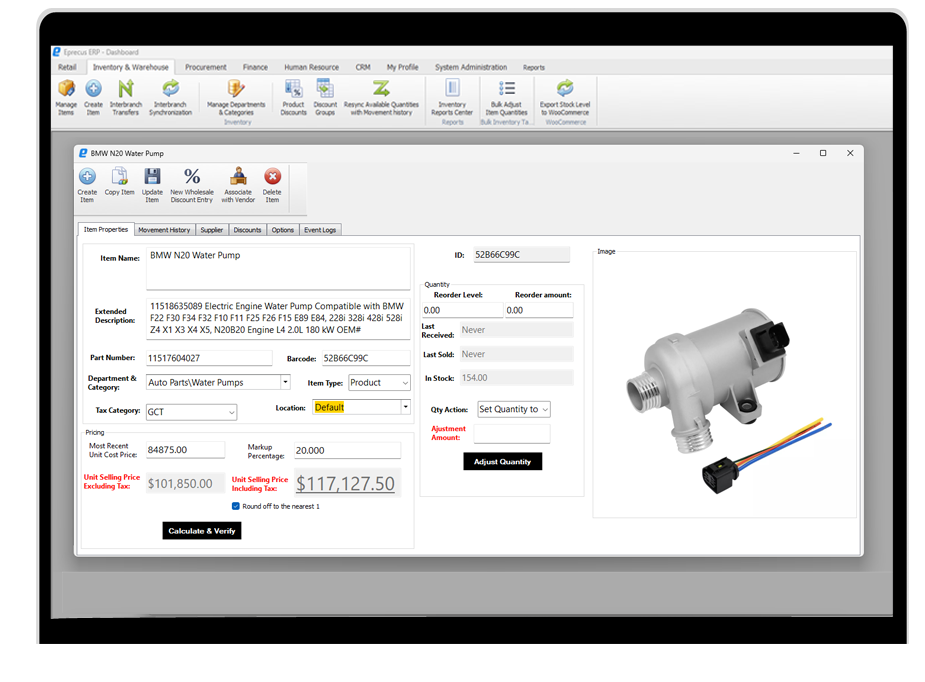The image size is (925, 682).
Task: Click Extended Description text box
Action: pos(278,319)
